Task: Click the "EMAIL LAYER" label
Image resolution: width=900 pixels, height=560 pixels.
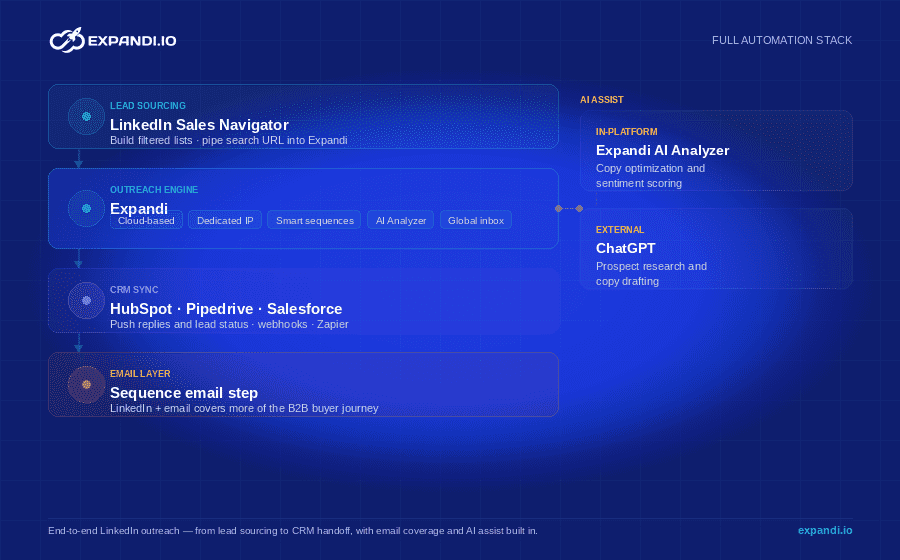Action: click(140, 374)
